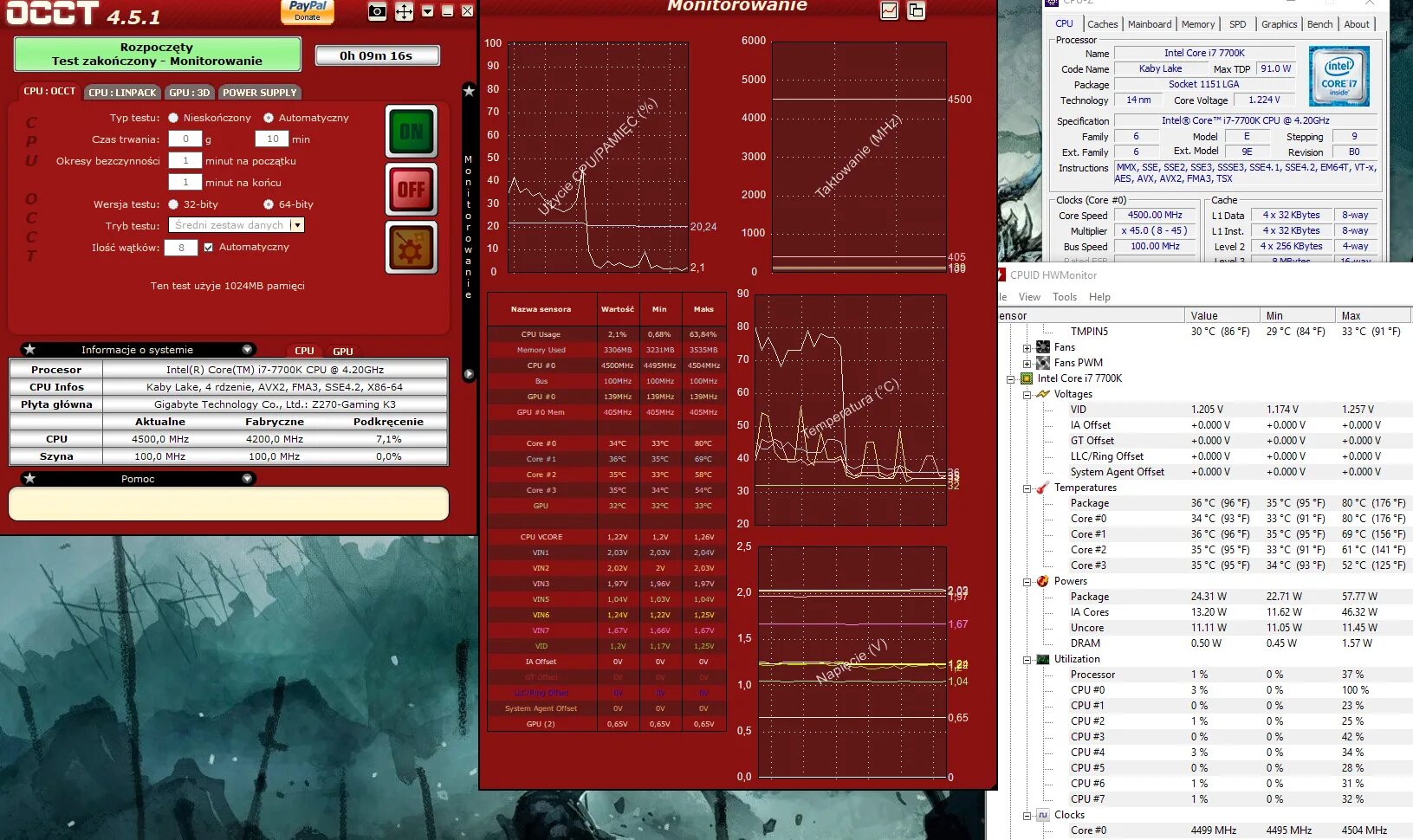Switch to GPU system info tab
This screenshot has width=1413, height=840.
pyautogui.click(x=343, y=351)
